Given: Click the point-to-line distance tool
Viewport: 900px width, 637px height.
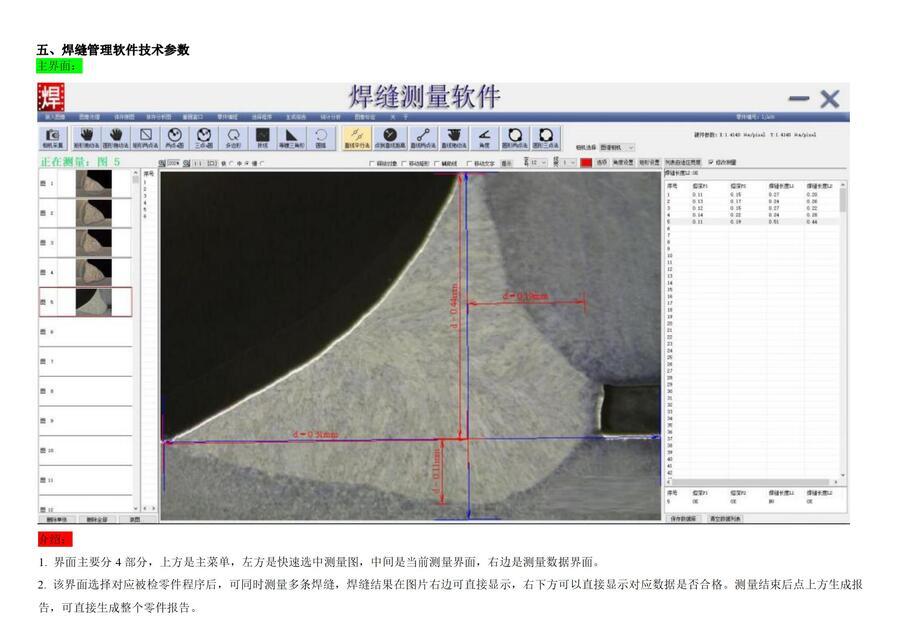Looking at the screenshot, I should click(x=389, y=137).
